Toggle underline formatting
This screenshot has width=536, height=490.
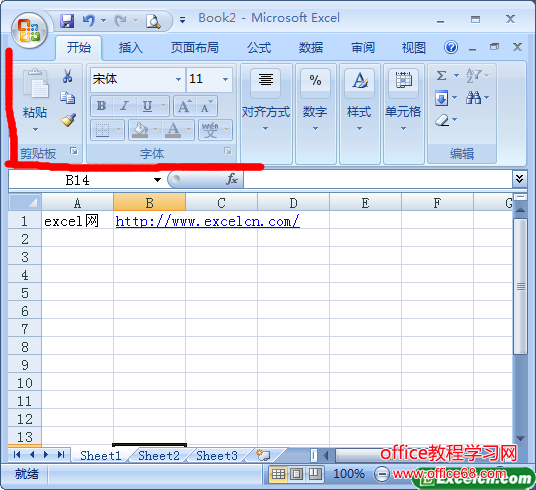pos(147,106)
